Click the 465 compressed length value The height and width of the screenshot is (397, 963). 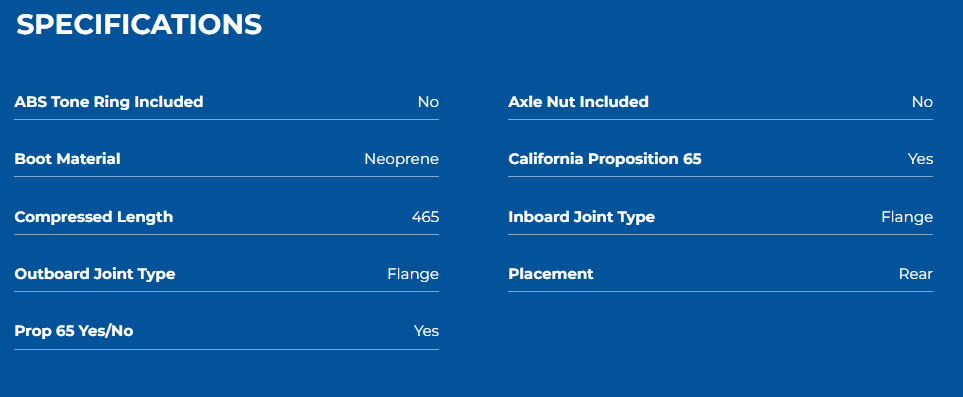point(425,217)
